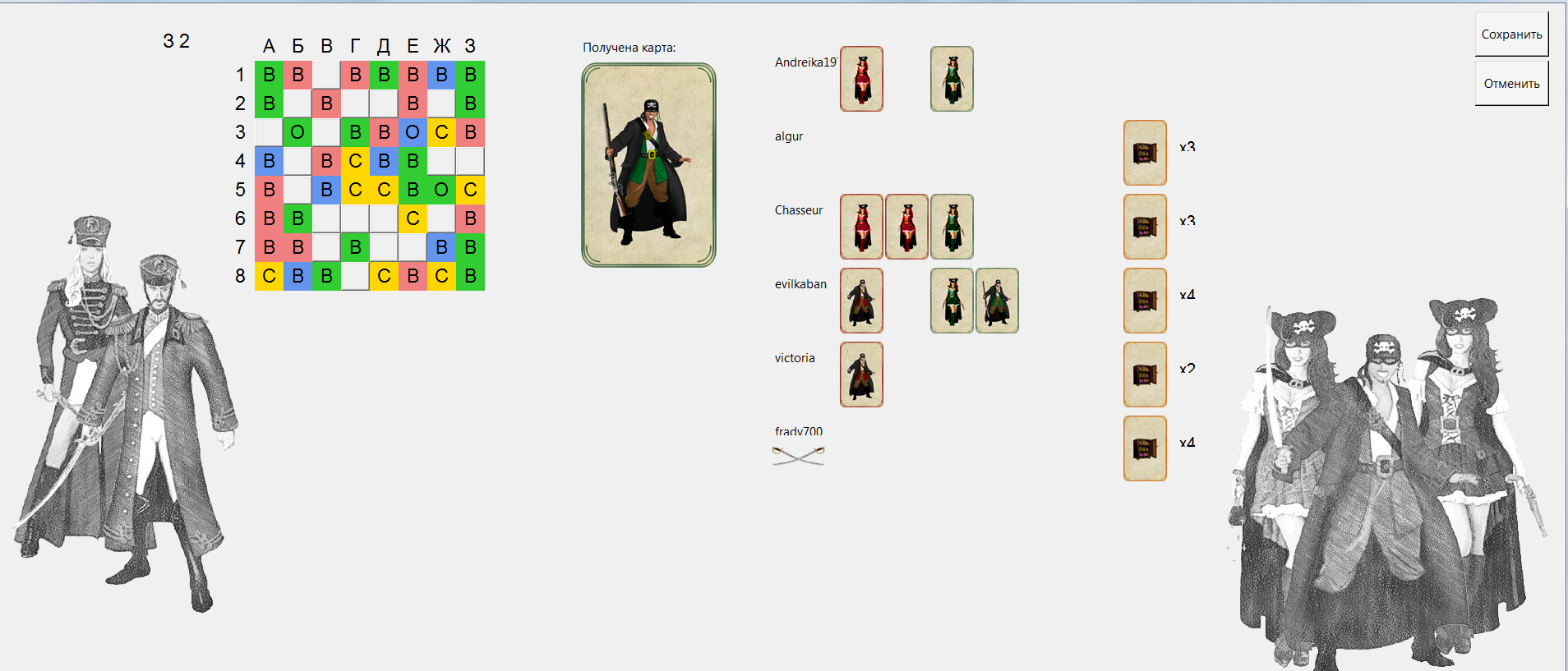Image resolution: width=1568 pixels, height=671 pixels.
Task: Select evilkaban's red-framed pirate man card
Action: click(x=861, y=301)
